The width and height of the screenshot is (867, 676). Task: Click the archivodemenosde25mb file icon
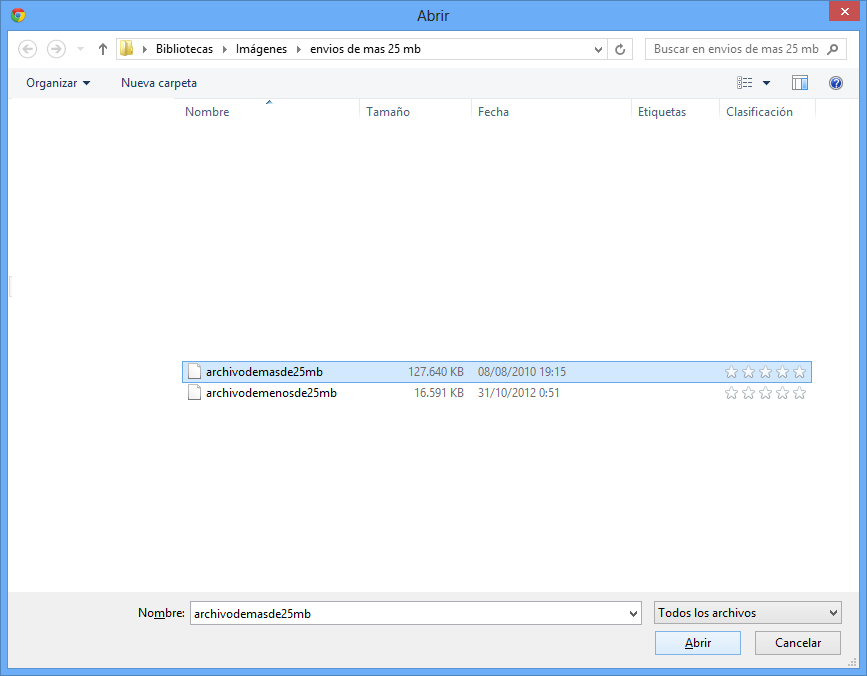coord(194,392)
